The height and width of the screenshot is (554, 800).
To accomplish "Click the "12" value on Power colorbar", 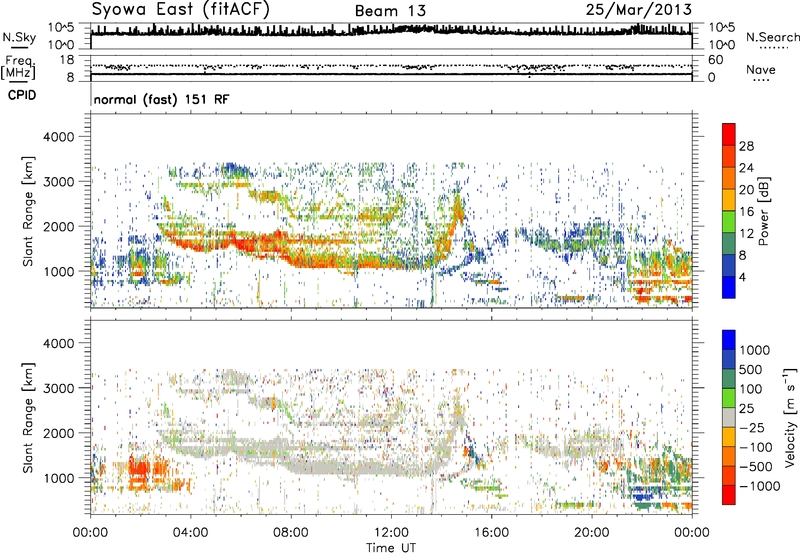I will pos(746,234).
